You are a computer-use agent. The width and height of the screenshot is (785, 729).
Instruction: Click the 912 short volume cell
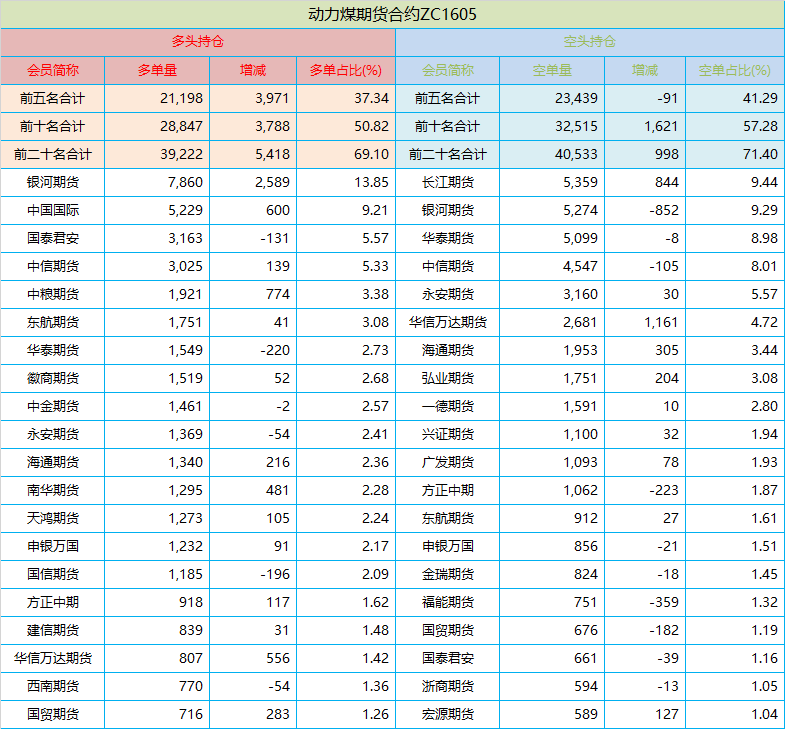coord(552,519)
